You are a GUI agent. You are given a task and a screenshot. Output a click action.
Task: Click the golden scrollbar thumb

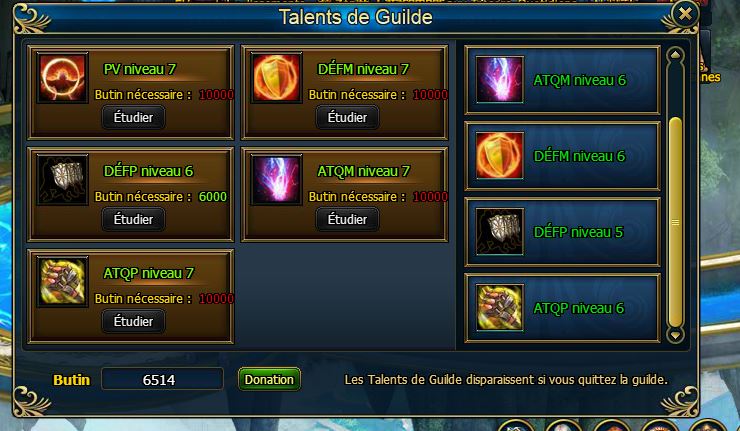point(675,222)
